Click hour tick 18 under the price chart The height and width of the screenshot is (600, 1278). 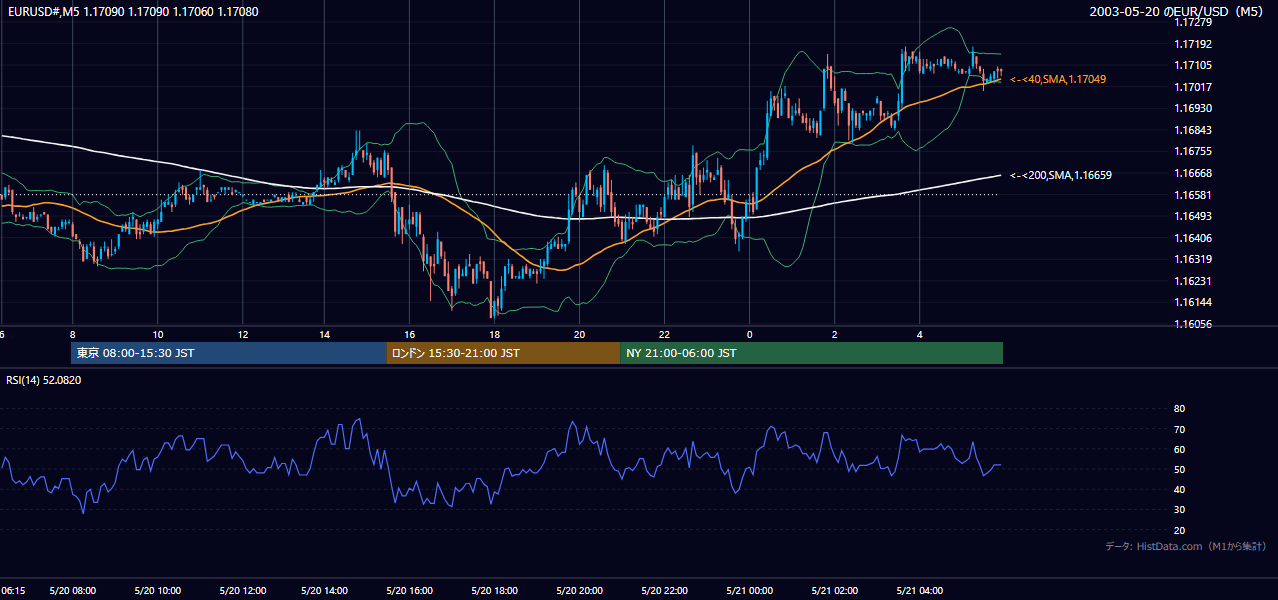pos(495,334)
